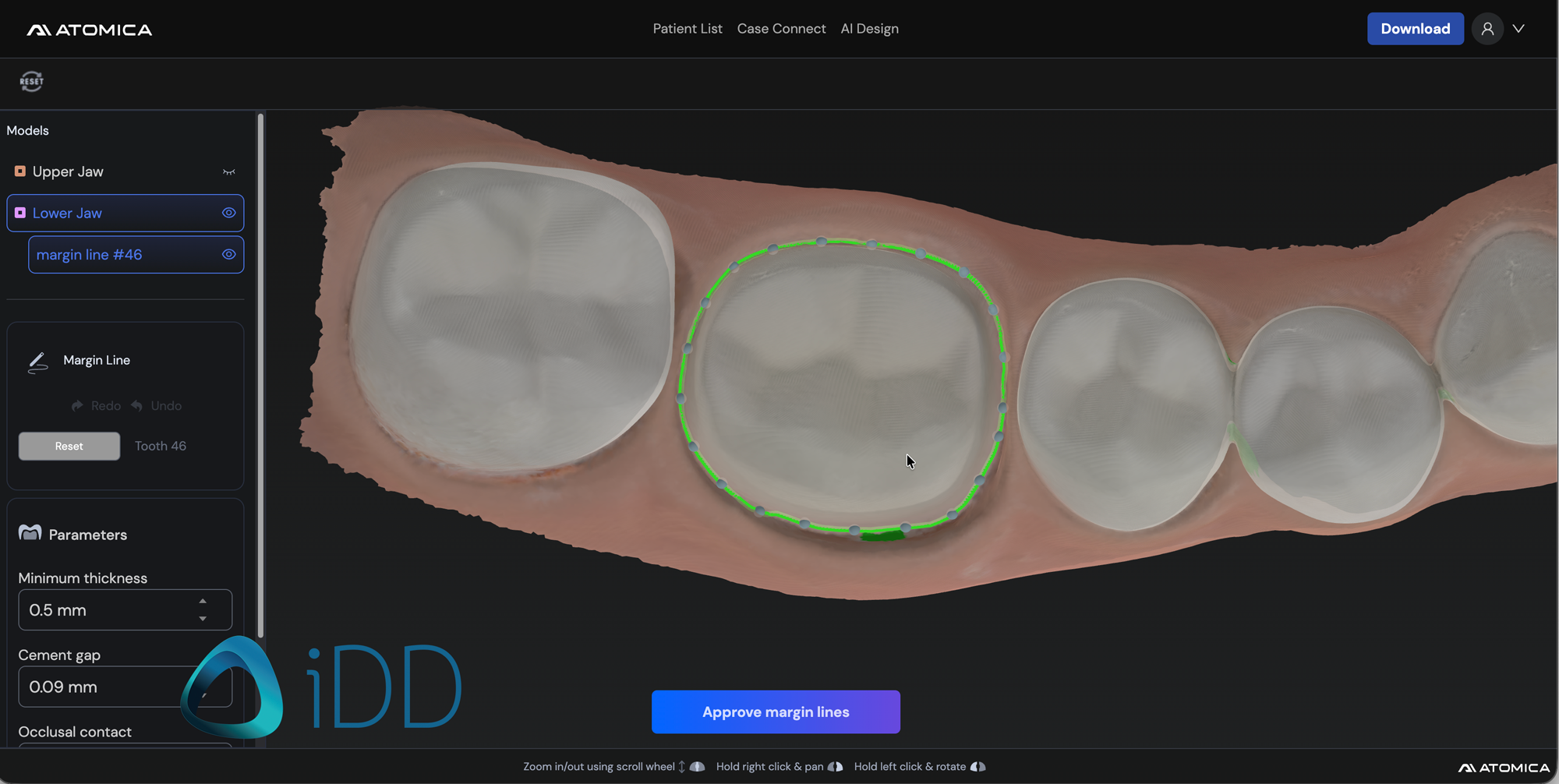This screenshot has height=784, width=1559.
Task: Expand the account menu chevron
Action: (1518, 29)
